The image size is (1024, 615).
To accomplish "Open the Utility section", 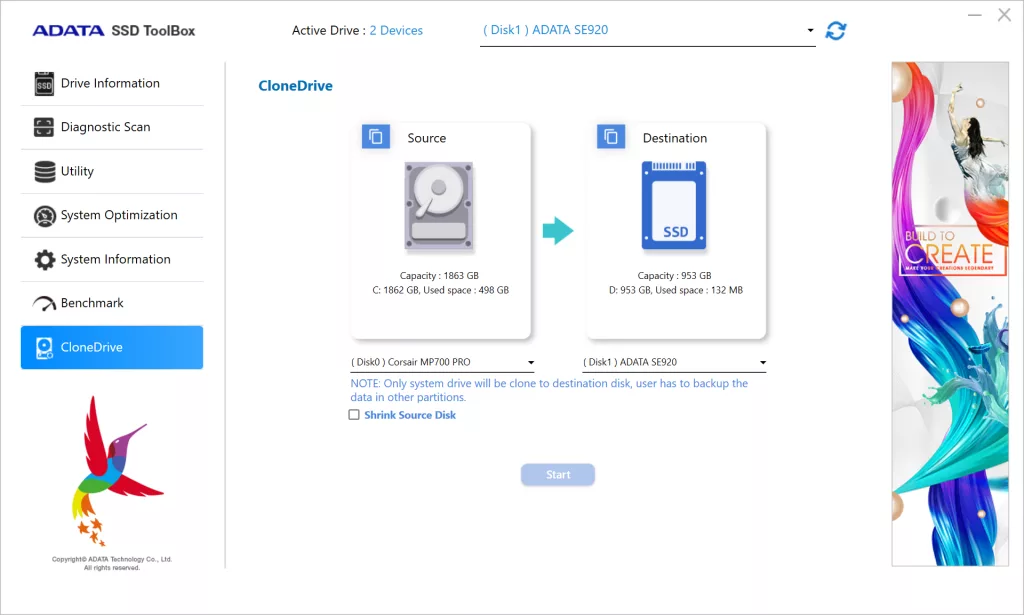I will pos(112,172).
